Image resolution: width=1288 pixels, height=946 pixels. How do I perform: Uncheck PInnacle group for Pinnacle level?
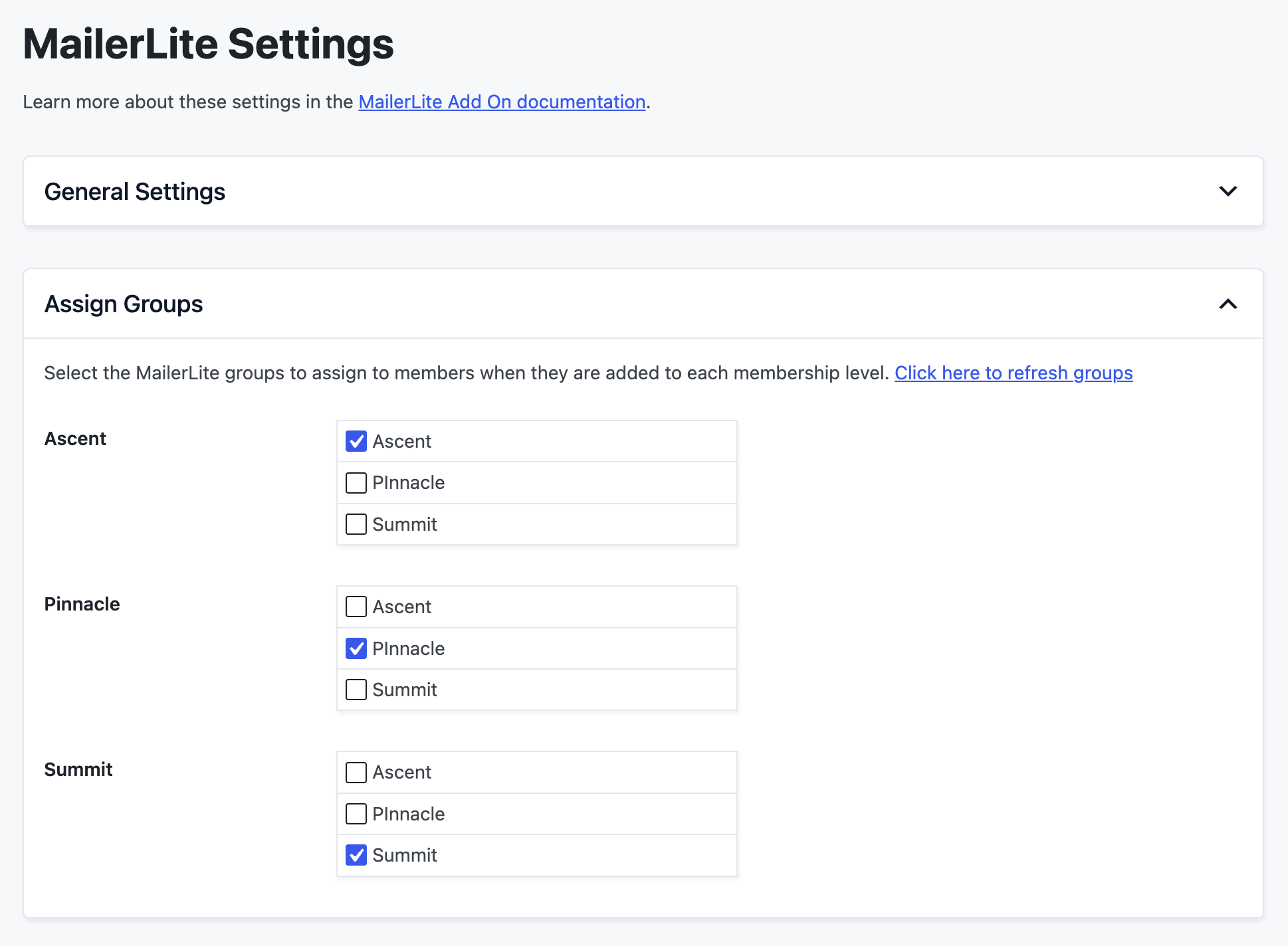(x=356, y=648)
